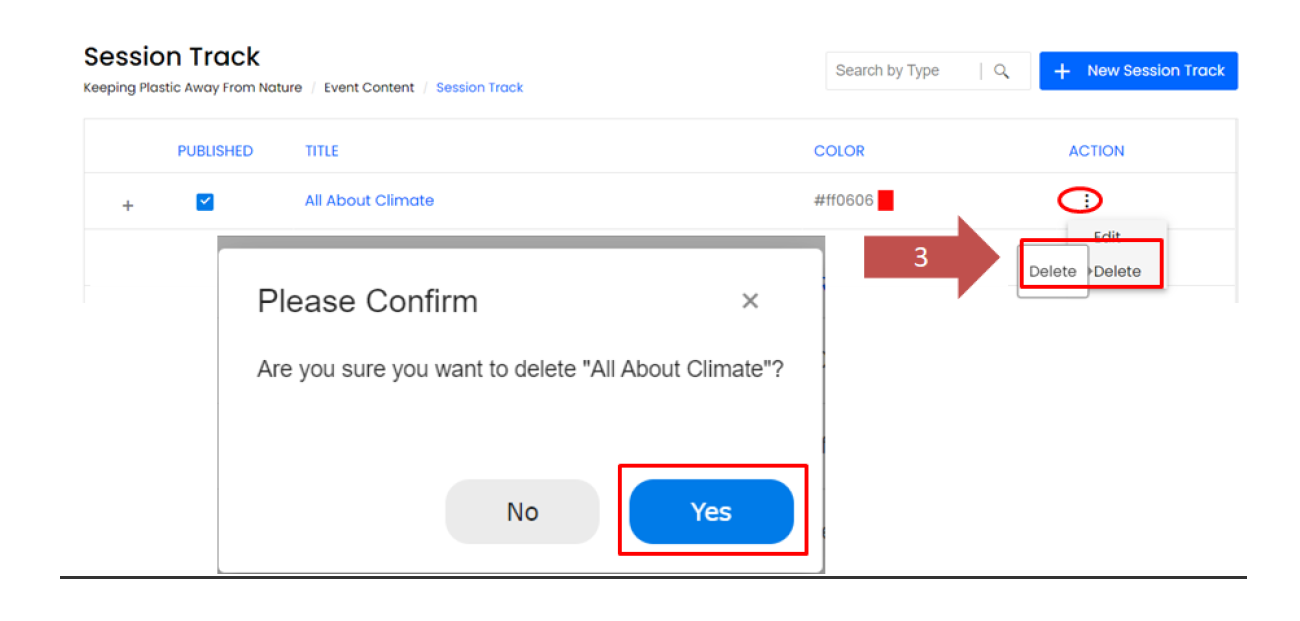Sort by the PUBLISHED column header

pos(215,151)
